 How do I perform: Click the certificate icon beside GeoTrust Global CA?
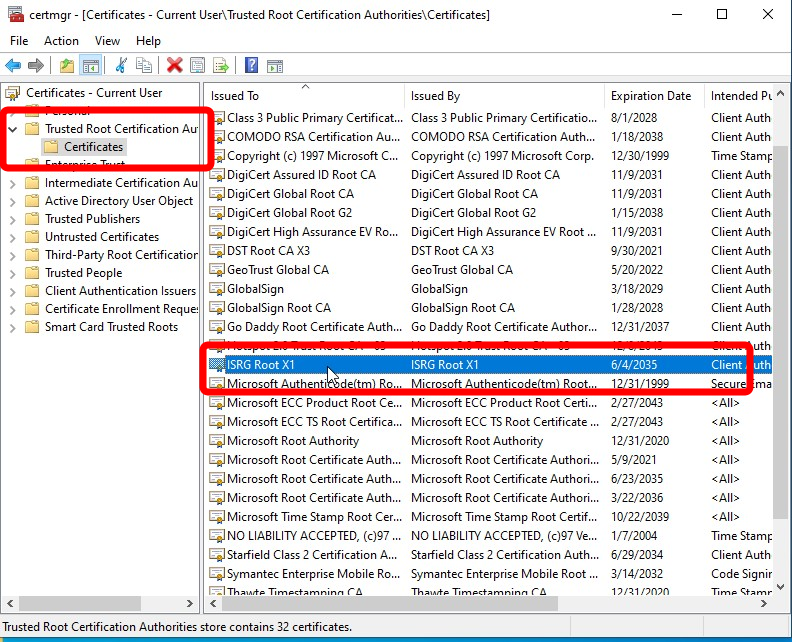217,270
